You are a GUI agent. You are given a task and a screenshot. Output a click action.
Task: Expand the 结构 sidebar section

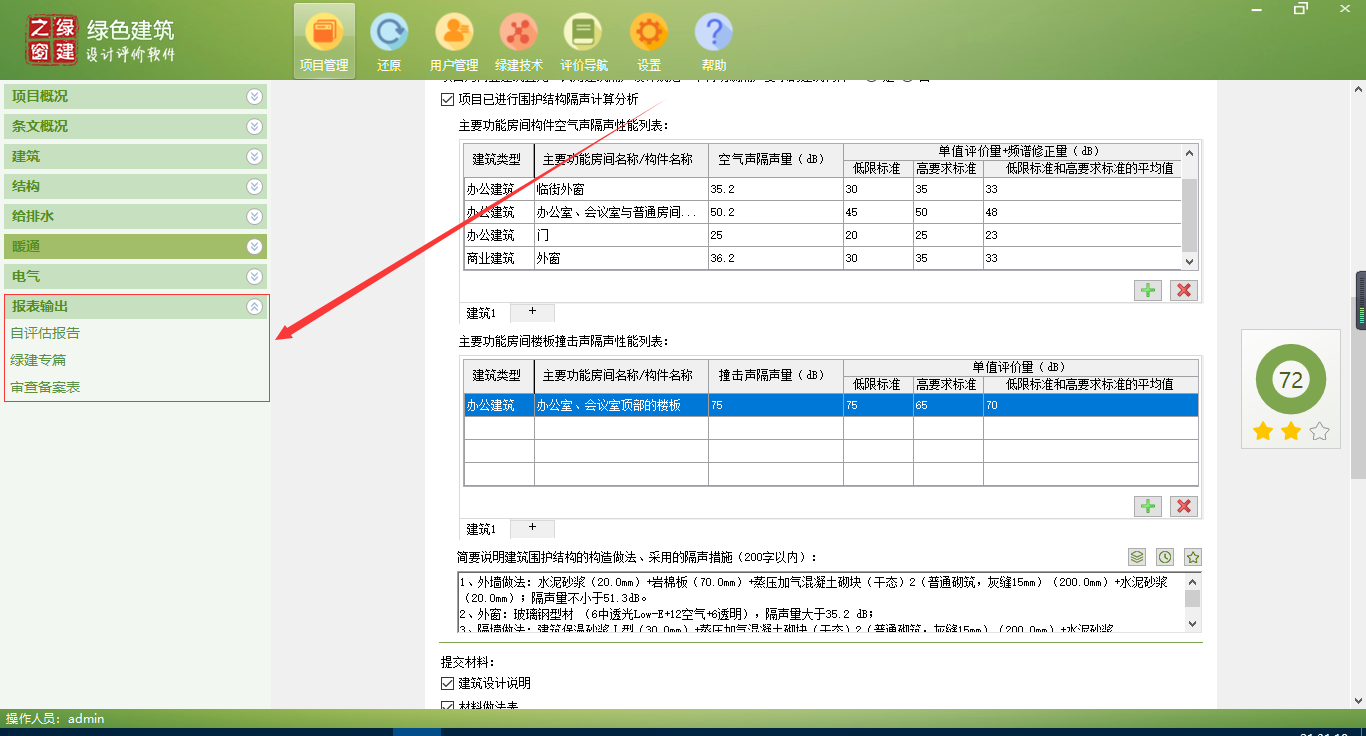(254, 186)
